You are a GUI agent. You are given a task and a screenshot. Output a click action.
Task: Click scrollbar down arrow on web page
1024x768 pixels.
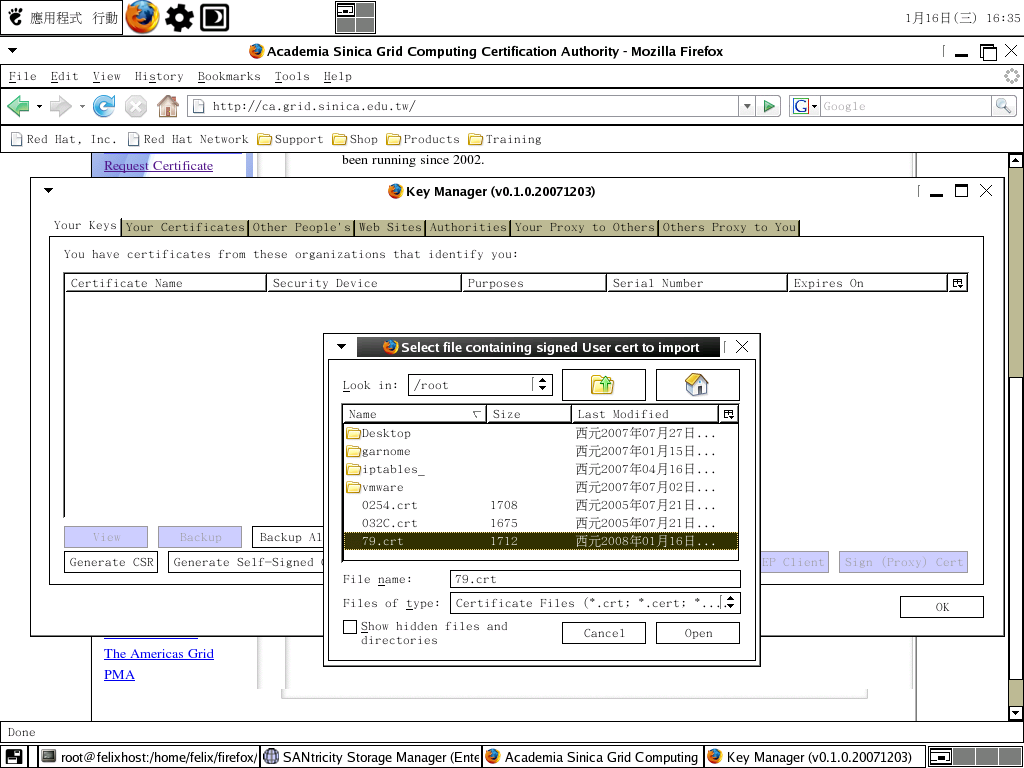[x=1015, y=712]
